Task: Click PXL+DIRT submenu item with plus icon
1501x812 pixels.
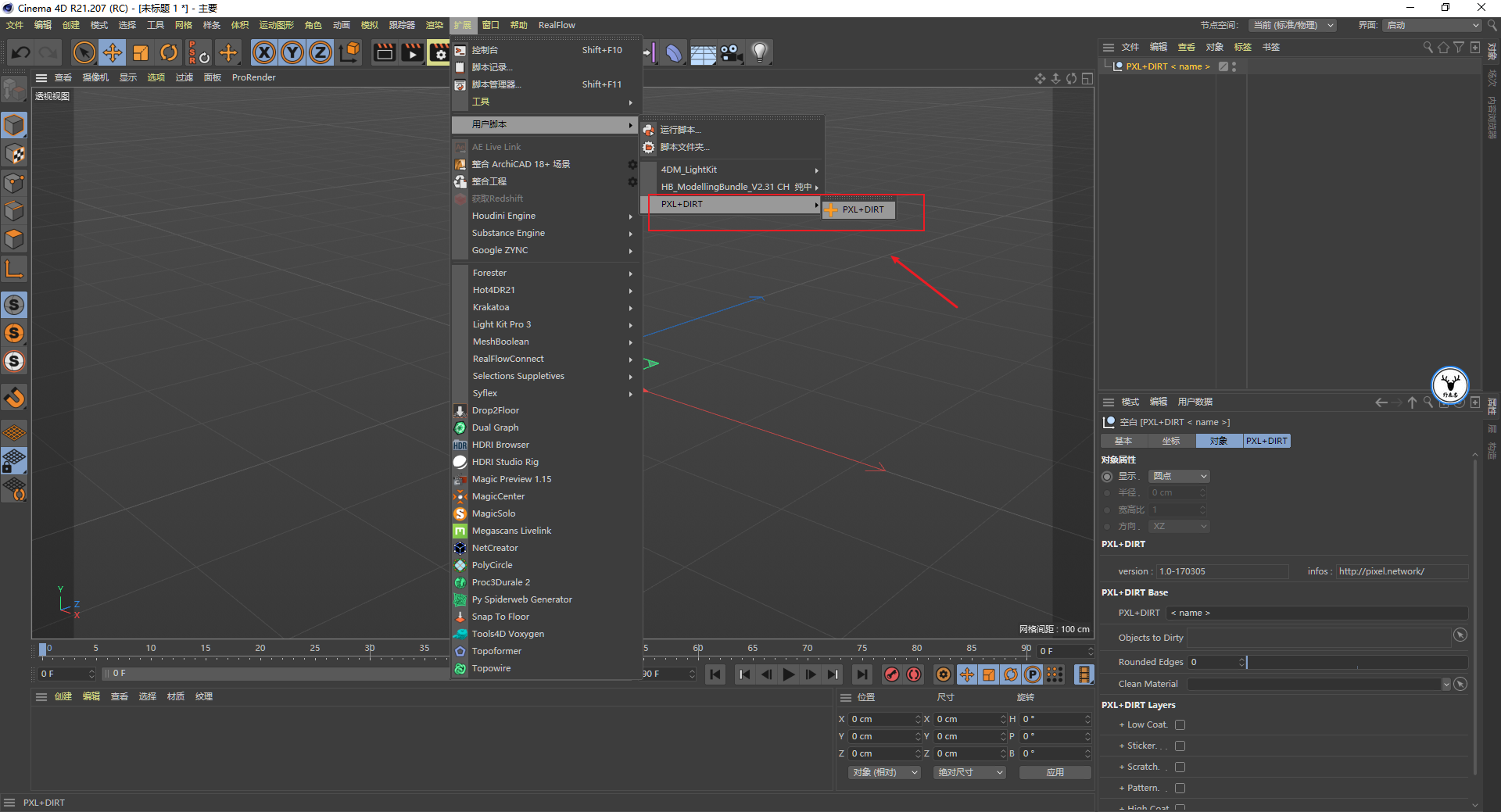Action: click(858, 209)
